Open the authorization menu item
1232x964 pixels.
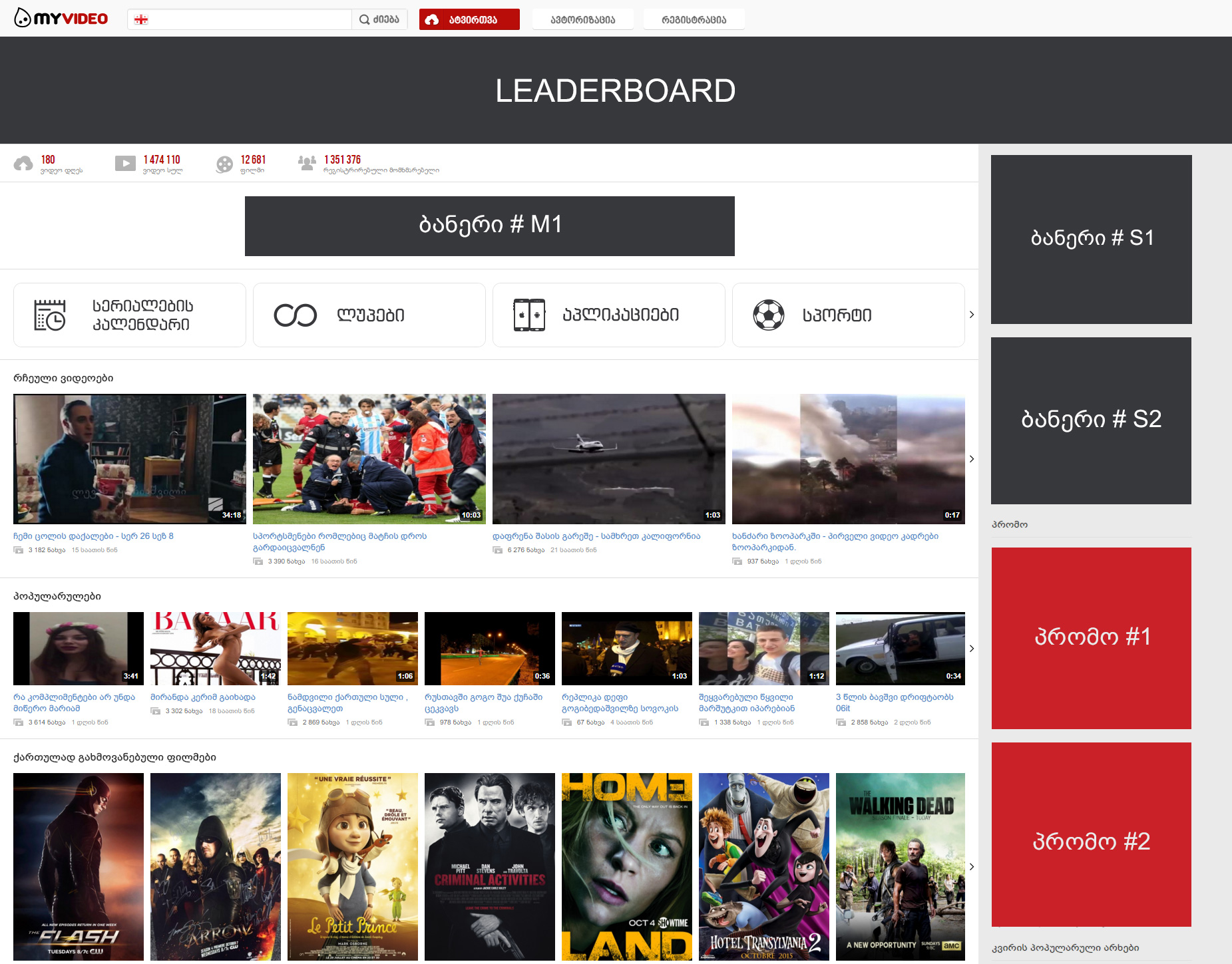[582, 19]
